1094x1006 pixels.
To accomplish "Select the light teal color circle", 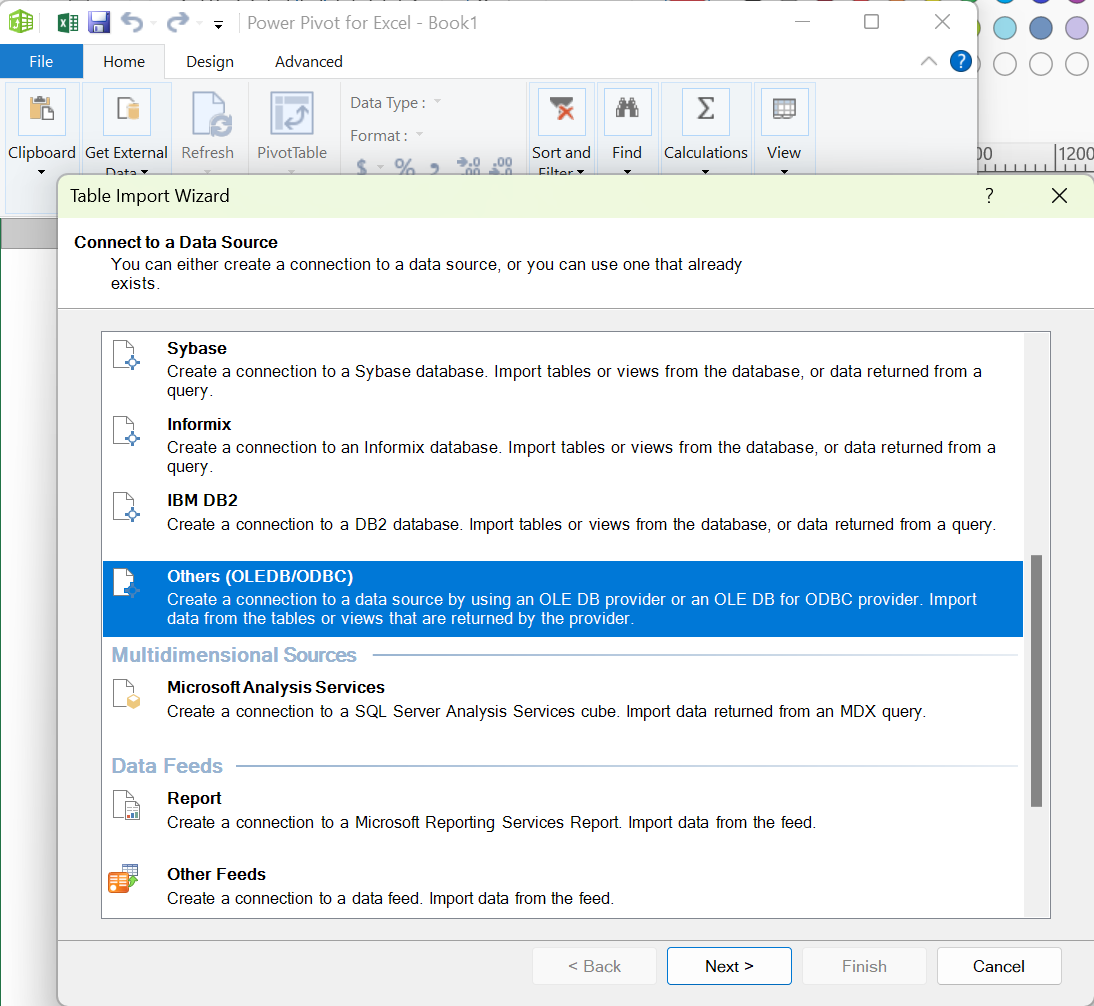I will coord(1005,28).
